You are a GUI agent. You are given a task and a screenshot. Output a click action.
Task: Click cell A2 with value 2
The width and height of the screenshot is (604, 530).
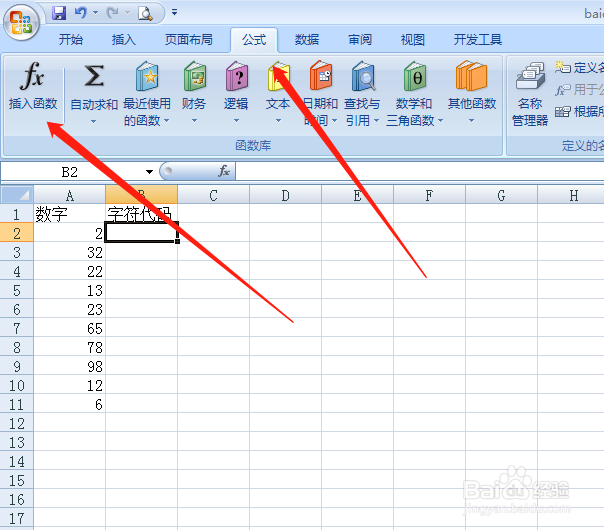point(69,233)
